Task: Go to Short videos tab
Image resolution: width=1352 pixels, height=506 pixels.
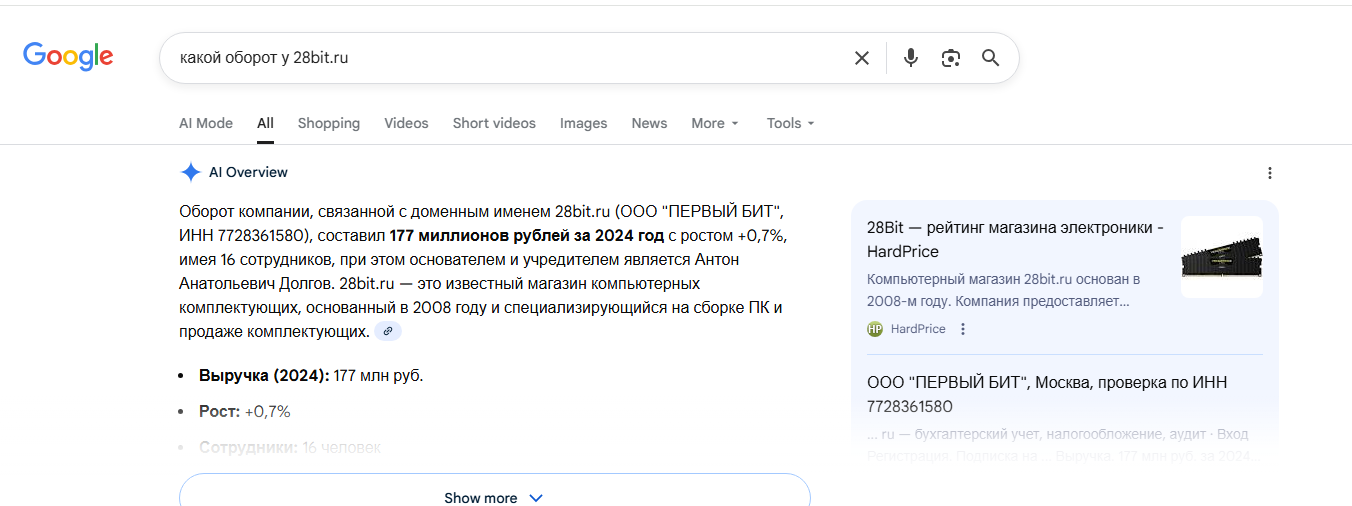Action: (494, 123)
